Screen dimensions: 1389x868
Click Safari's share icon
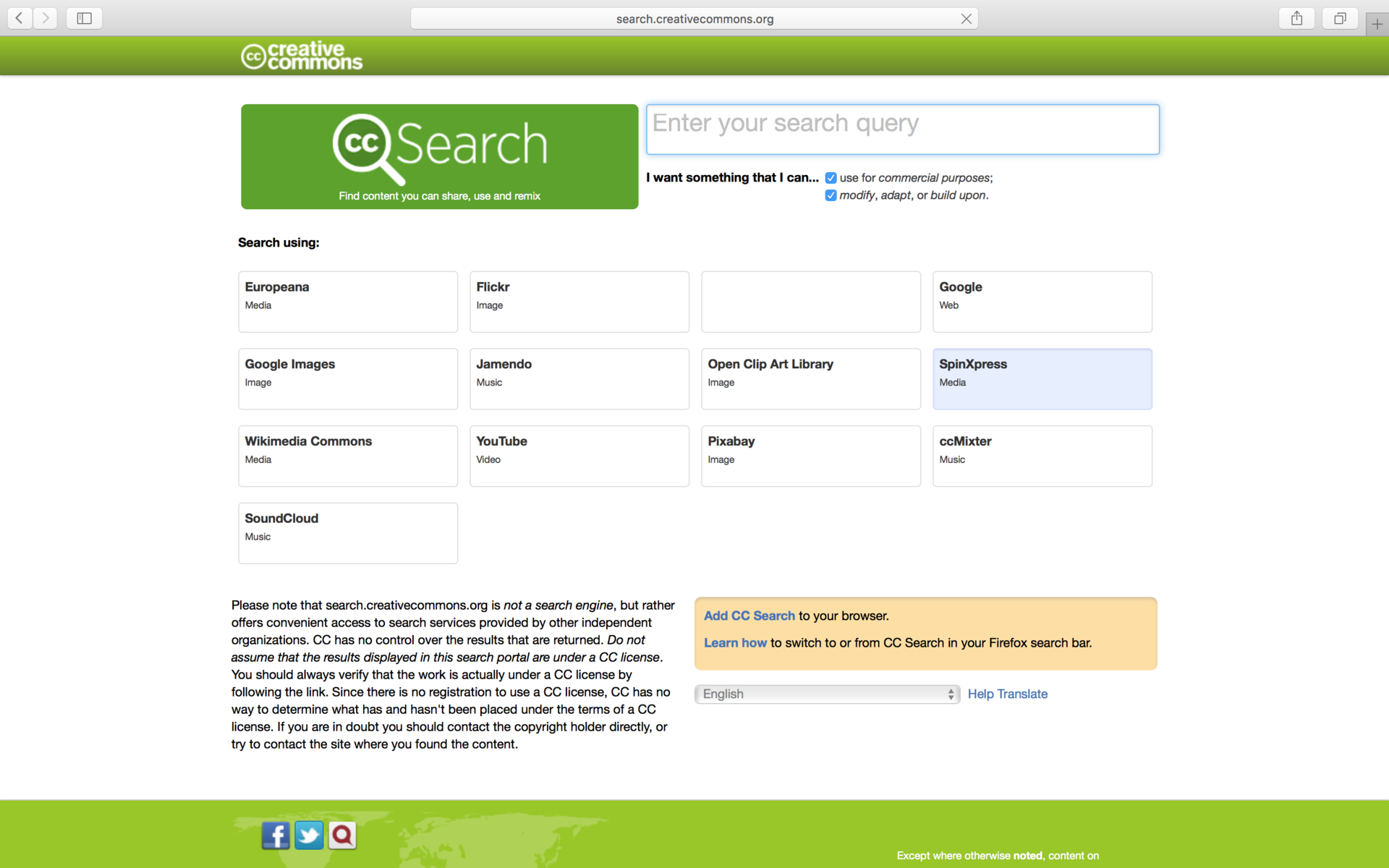pos(1296,19)
